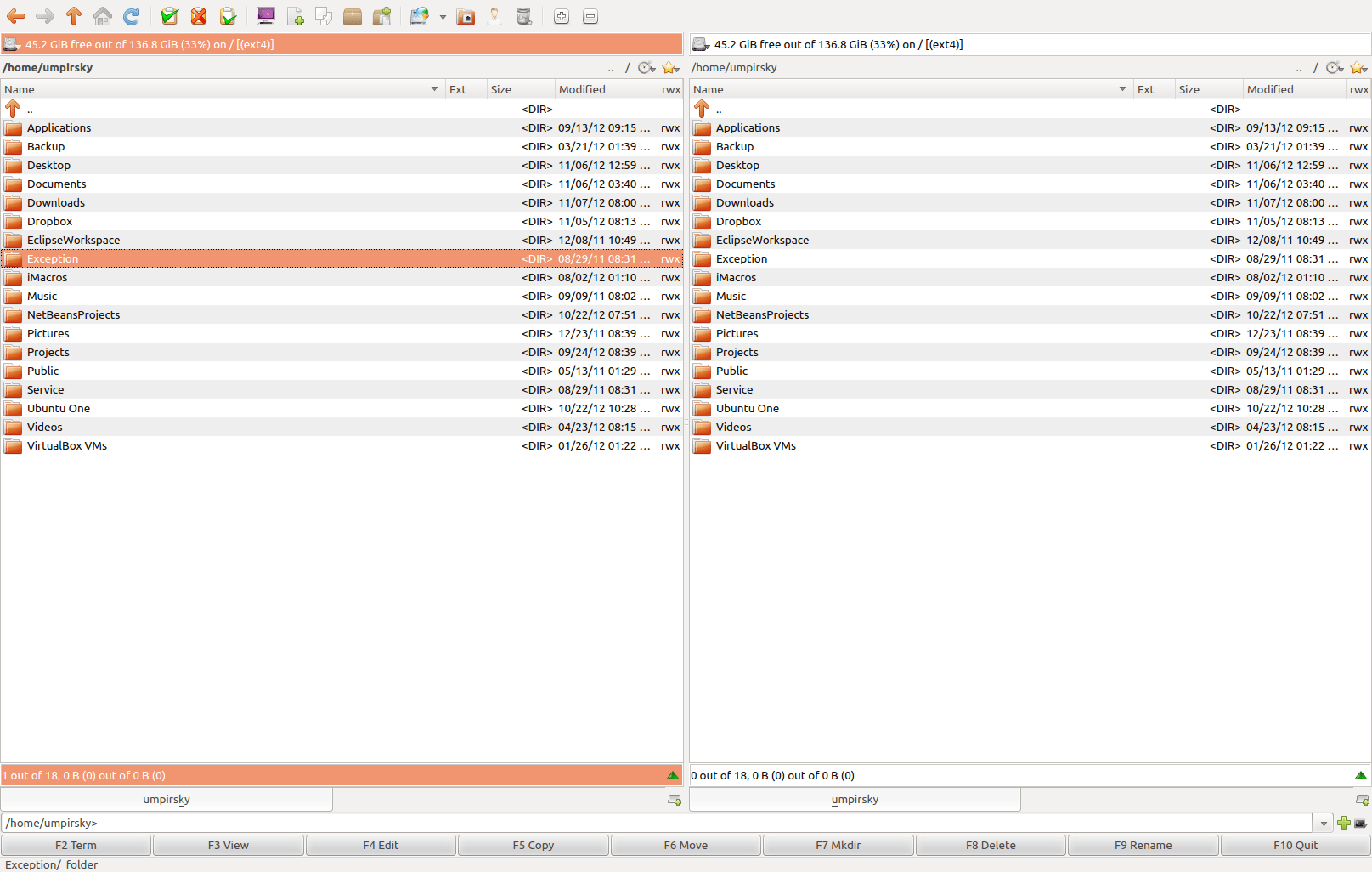Navigate back using the left arrow icon
Image resolution: width=1372 pixels, height=872 pixels.
point(15,16)
